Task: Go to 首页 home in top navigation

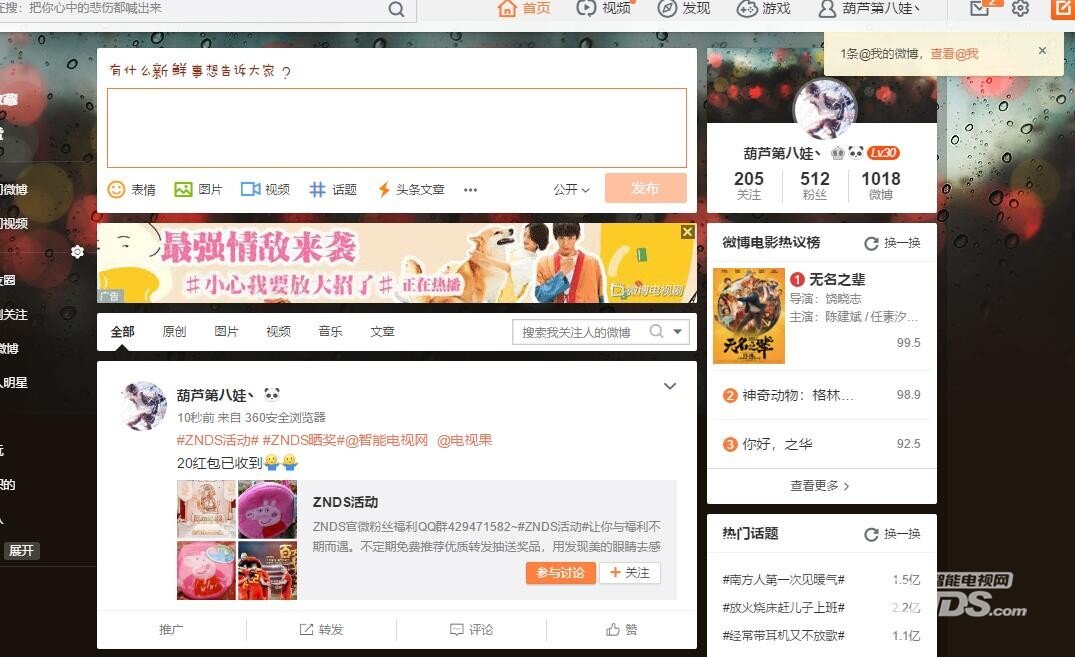Action: [x=524, y=8]
